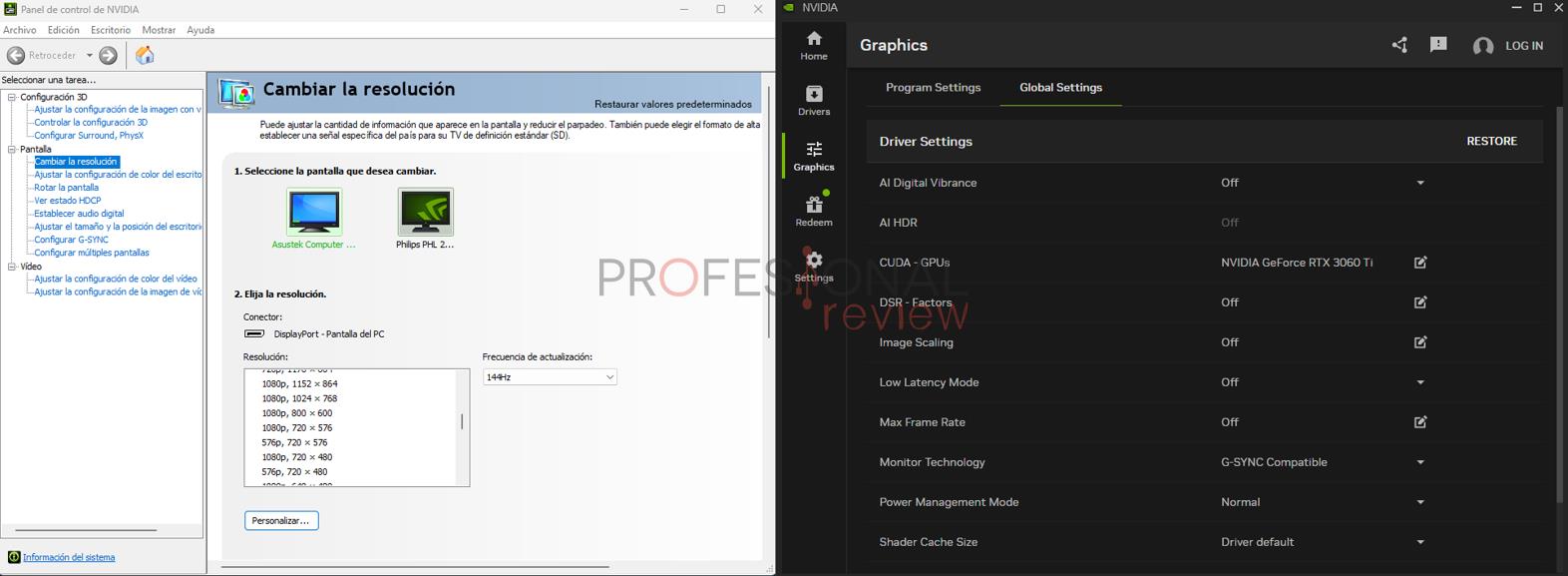Open Shader Cache Size dropdown

[1420, 542]
